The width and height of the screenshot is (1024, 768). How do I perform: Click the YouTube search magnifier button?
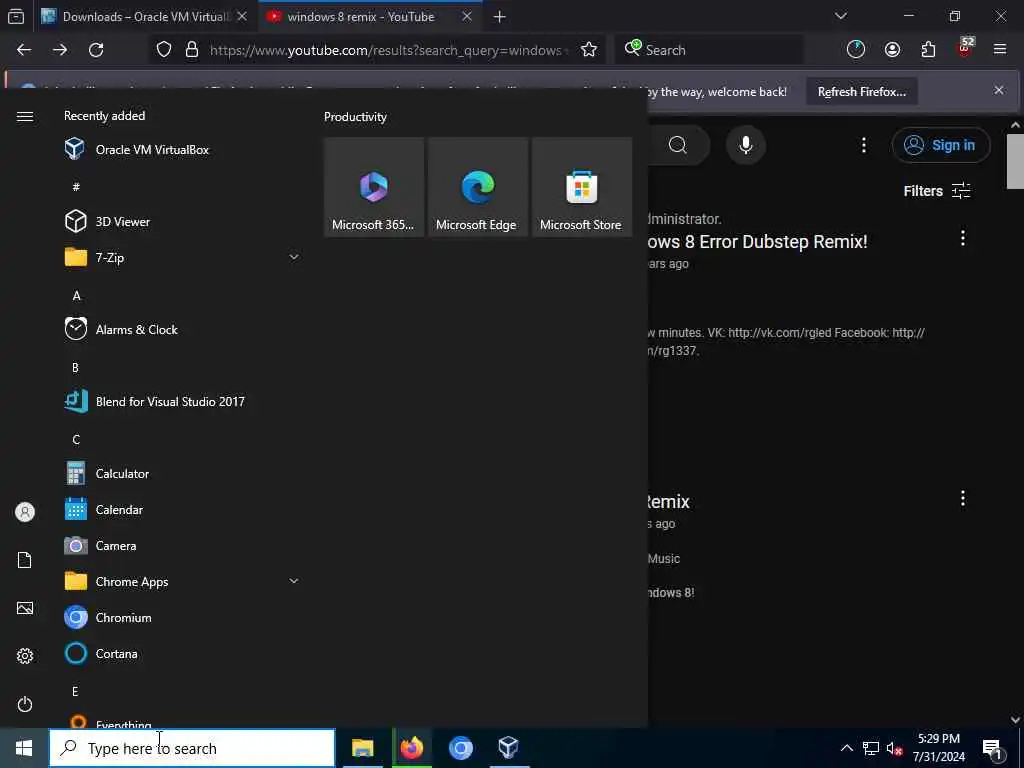(x=678, y=145)
